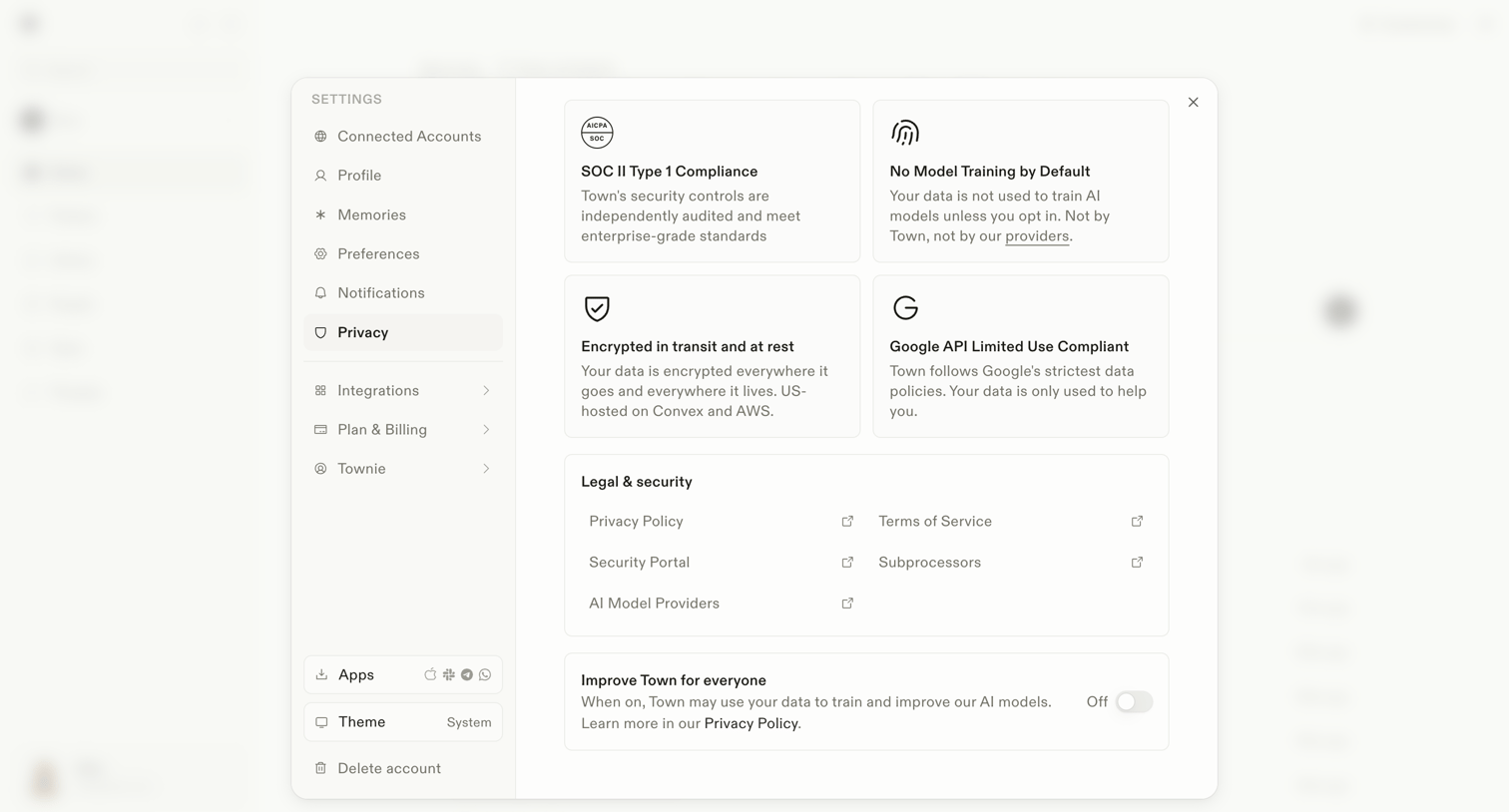Expand the Plan & Billing chevron
Viewport: 1509px width, 812px height.
pyautogui.click(x=486, y=430)
